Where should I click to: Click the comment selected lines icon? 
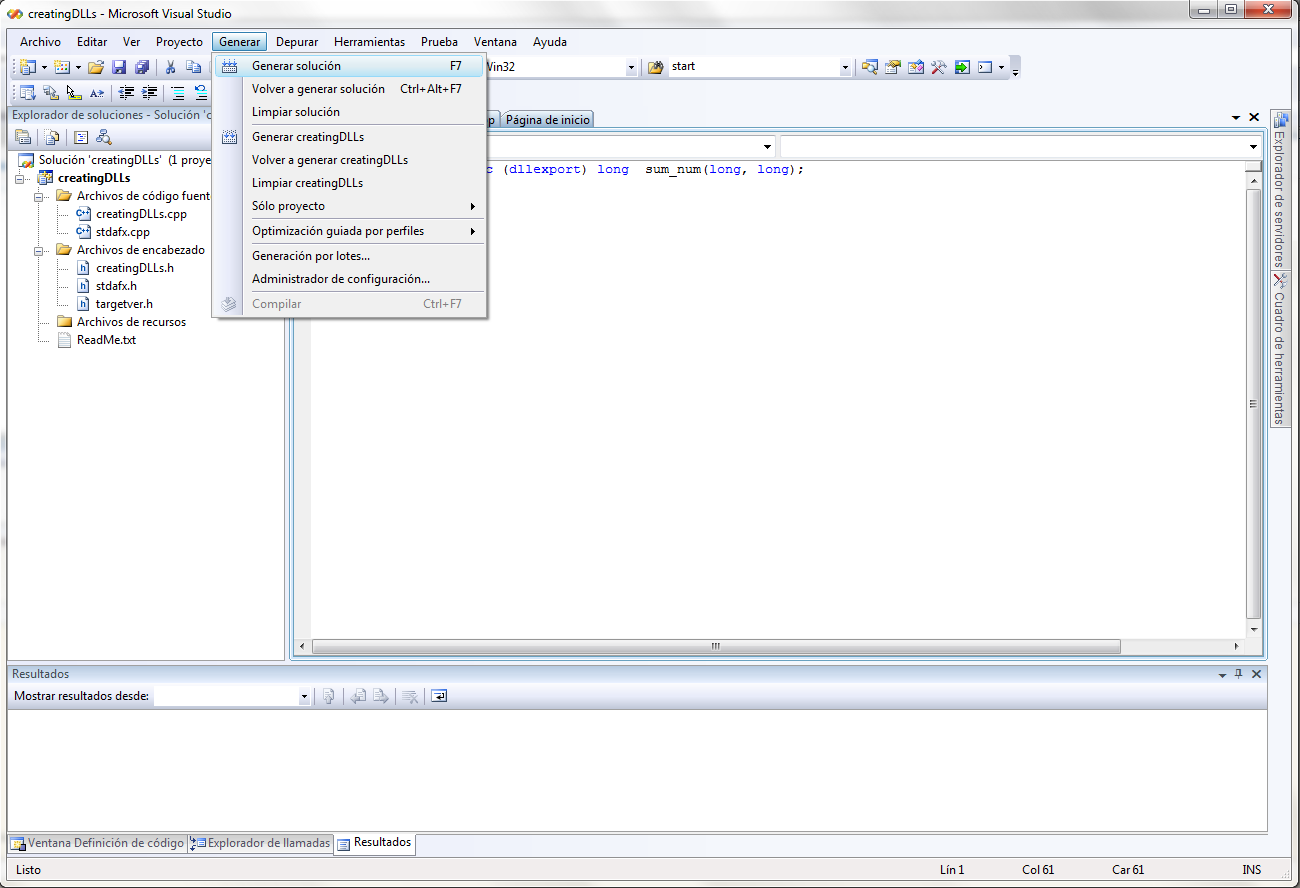[x=178, y=92]
